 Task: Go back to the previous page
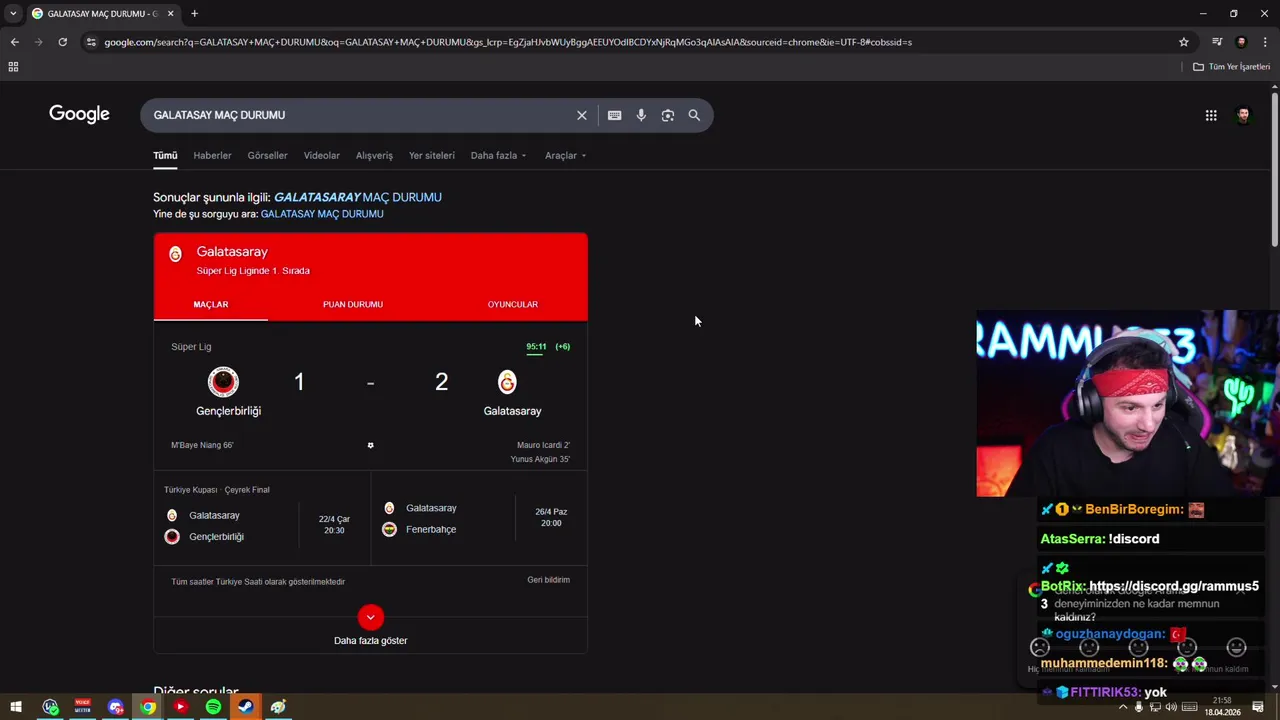(x=14, y=42)
